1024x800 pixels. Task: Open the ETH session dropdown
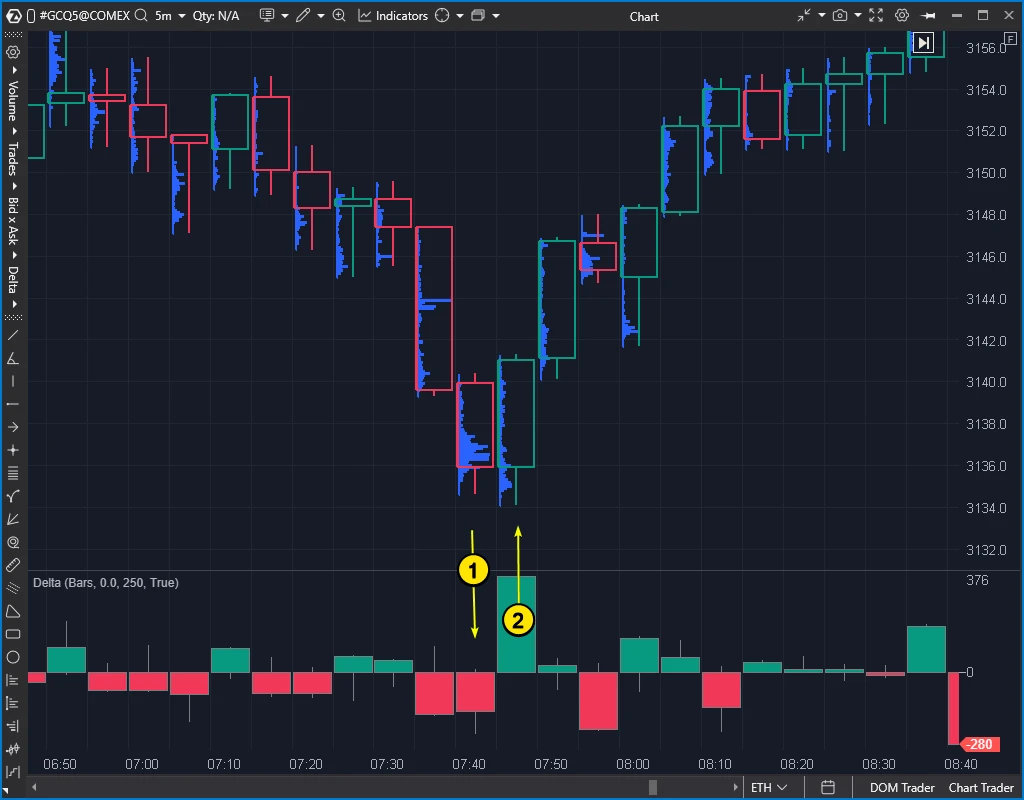pyautogui.click(x=768, y=787)
